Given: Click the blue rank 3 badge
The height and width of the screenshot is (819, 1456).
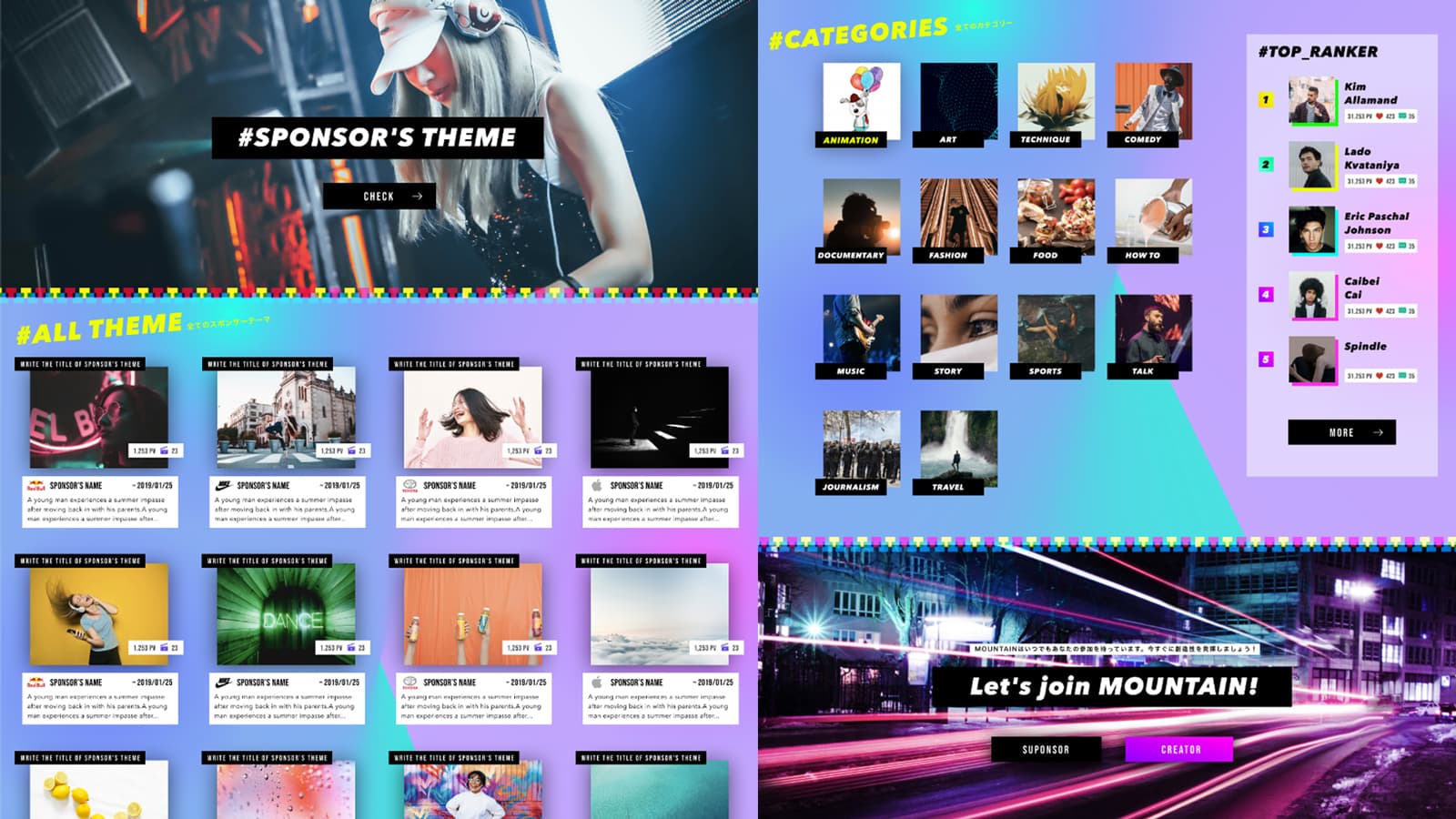Looking at the screenshot, I should click(1266, 229).
